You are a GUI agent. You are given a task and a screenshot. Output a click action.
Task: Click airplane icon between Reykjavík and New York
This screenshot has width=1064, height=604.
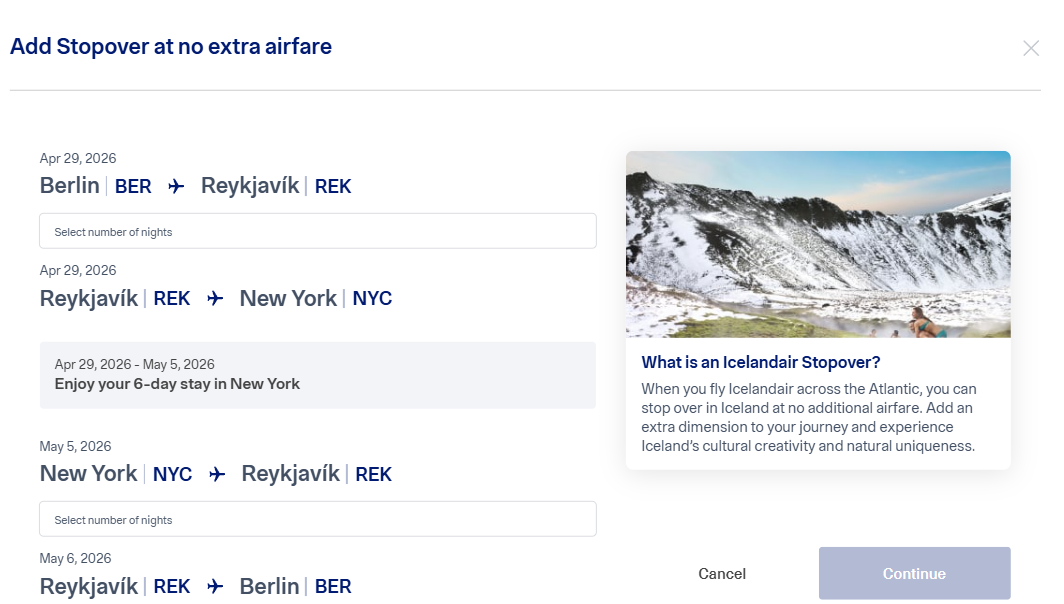[x=215, y=298]
